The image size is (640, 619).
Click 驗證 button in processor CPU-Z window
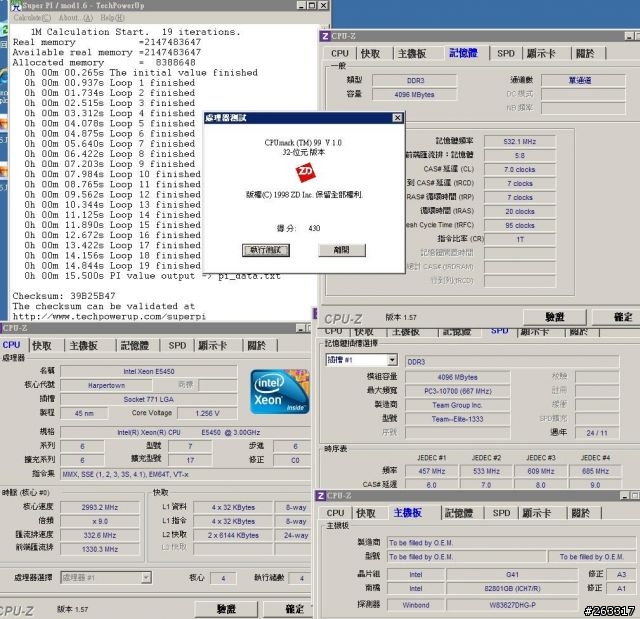click(226, 609)
